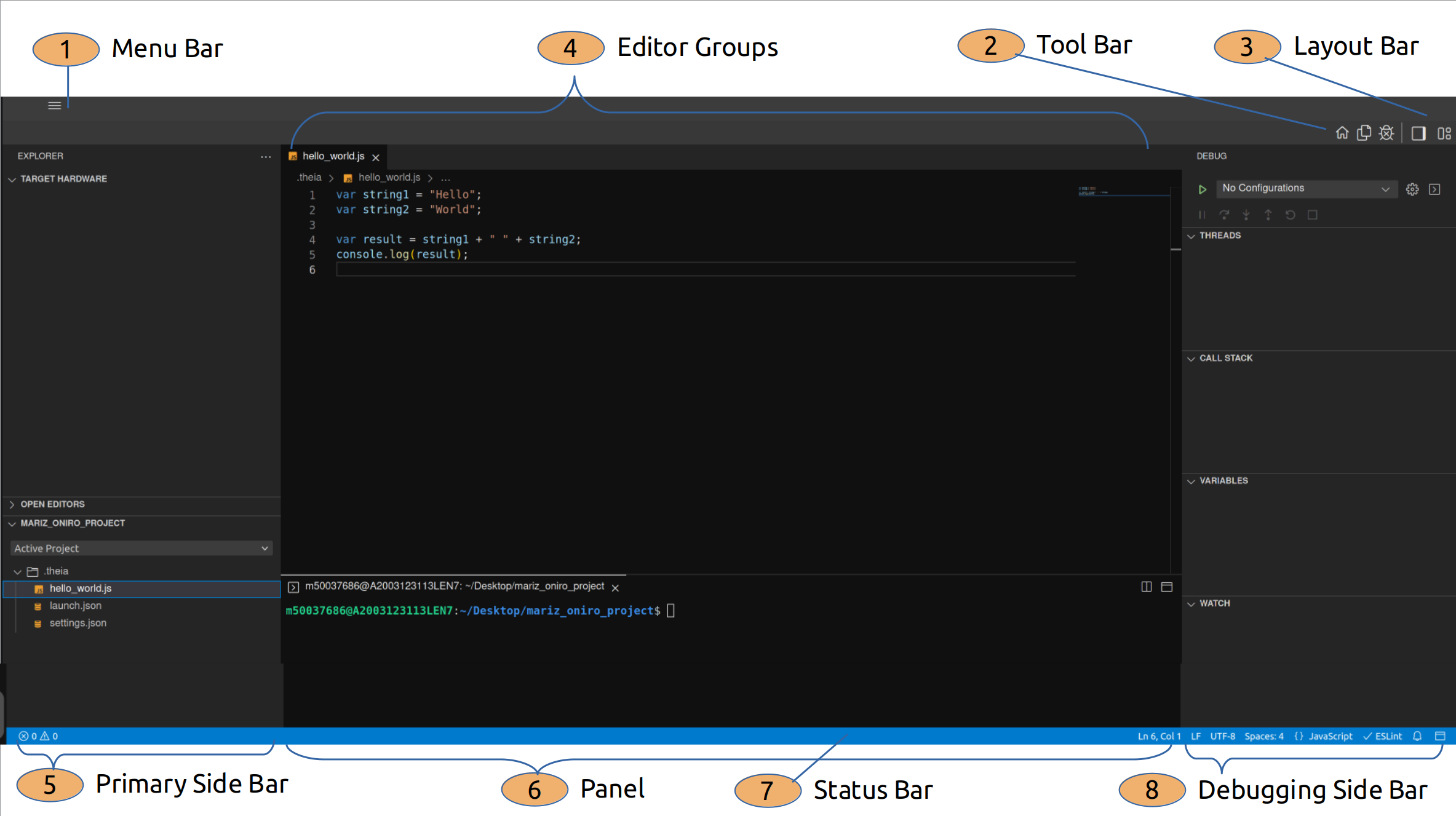Click the console.log(result); code line

pos(402,255)
